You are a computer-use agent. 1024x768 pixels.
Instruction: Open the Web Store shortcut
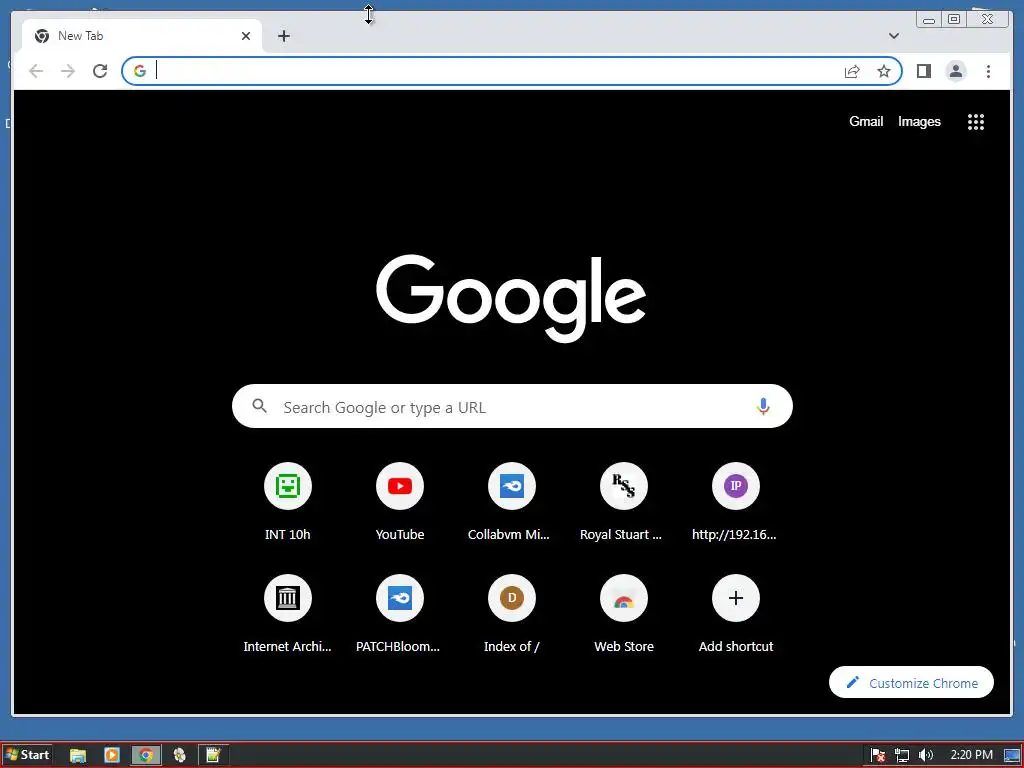point(624,614)
